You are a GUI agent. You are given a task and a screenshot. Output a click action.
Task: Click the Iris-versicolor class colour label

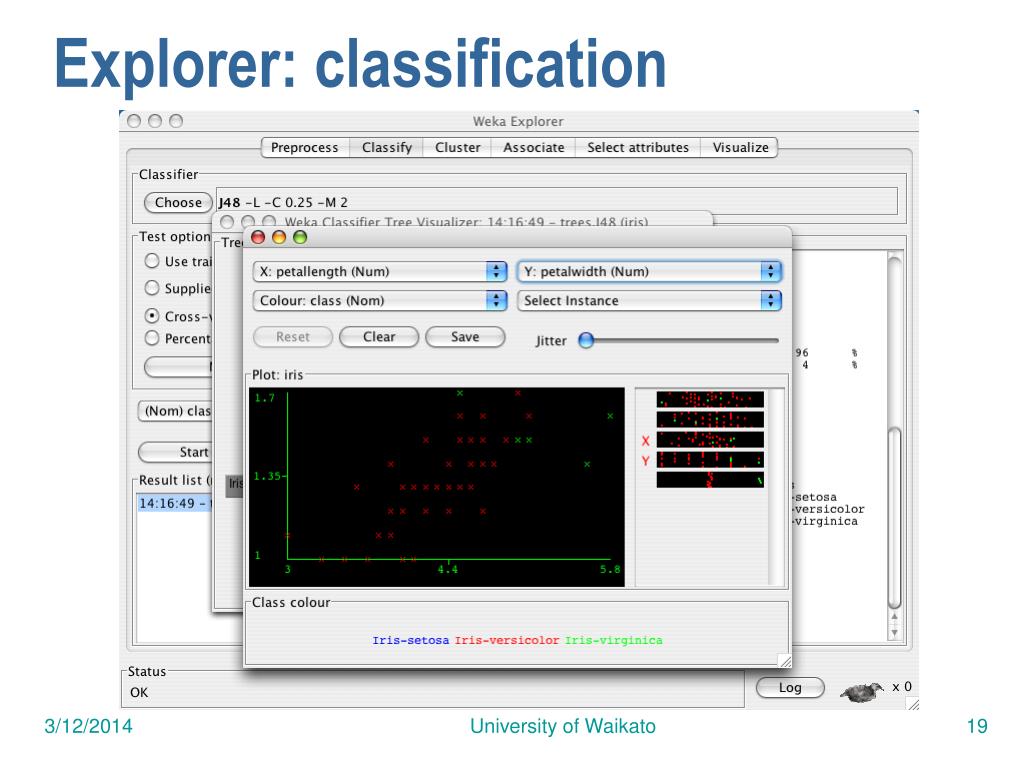click(x=507, y=641)
